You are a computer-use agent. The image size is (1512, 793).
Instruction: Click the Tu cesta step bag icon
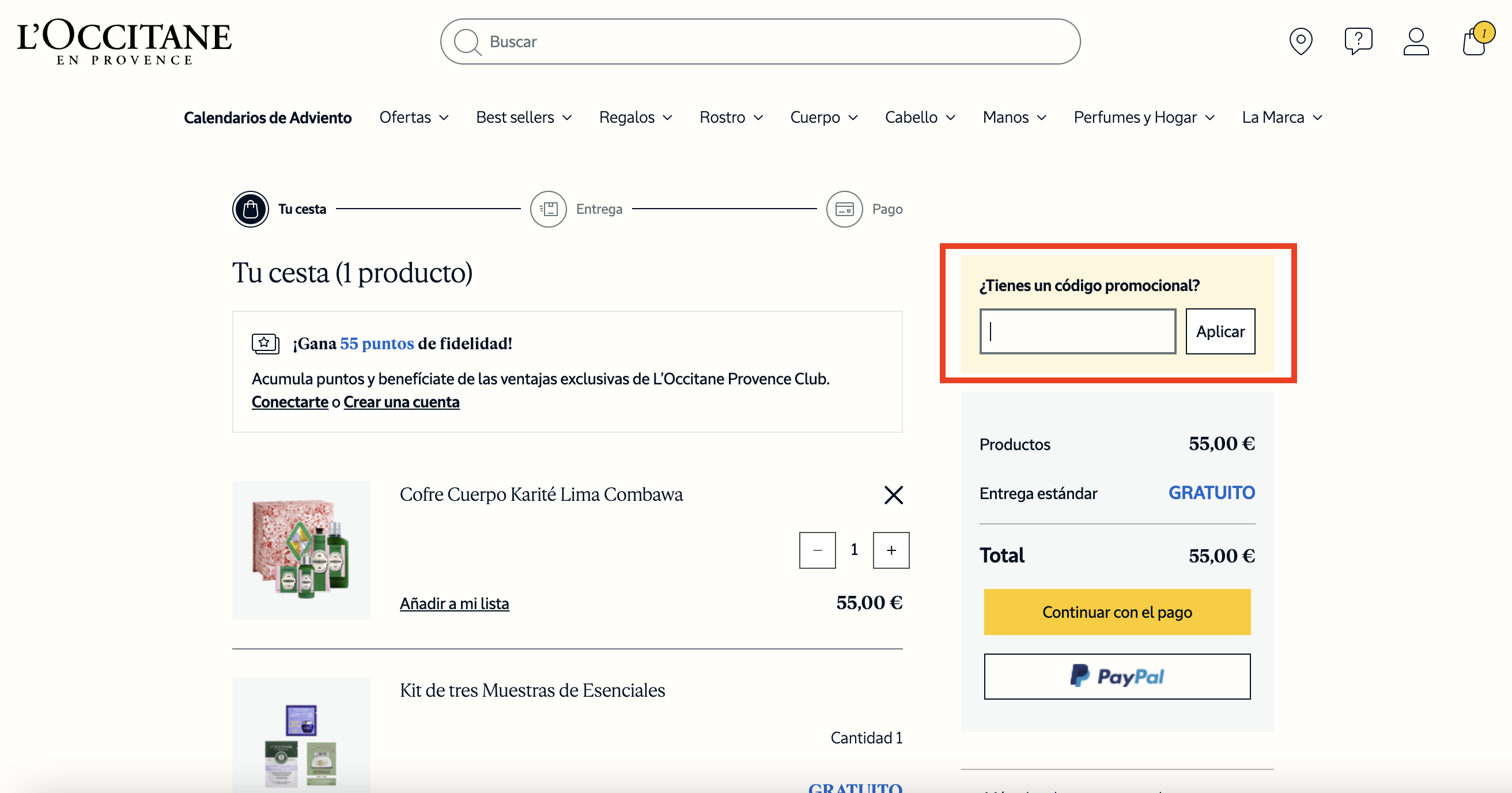[x=251, y=209]
